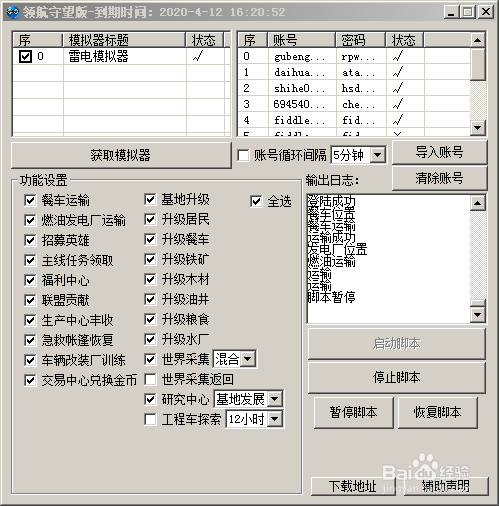Toggle the 世界采集 checkbox
The image size is (499, 506).
coord(150,359)
